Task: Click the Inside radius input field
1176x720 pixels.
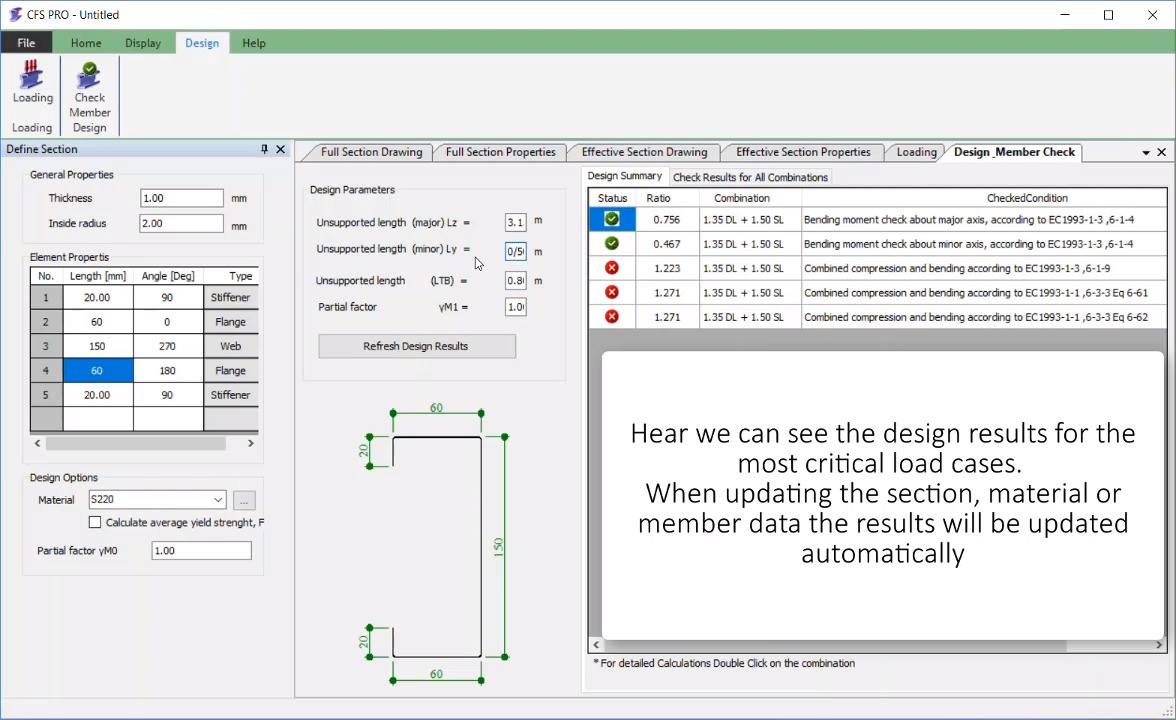Action: coord(182,224)
